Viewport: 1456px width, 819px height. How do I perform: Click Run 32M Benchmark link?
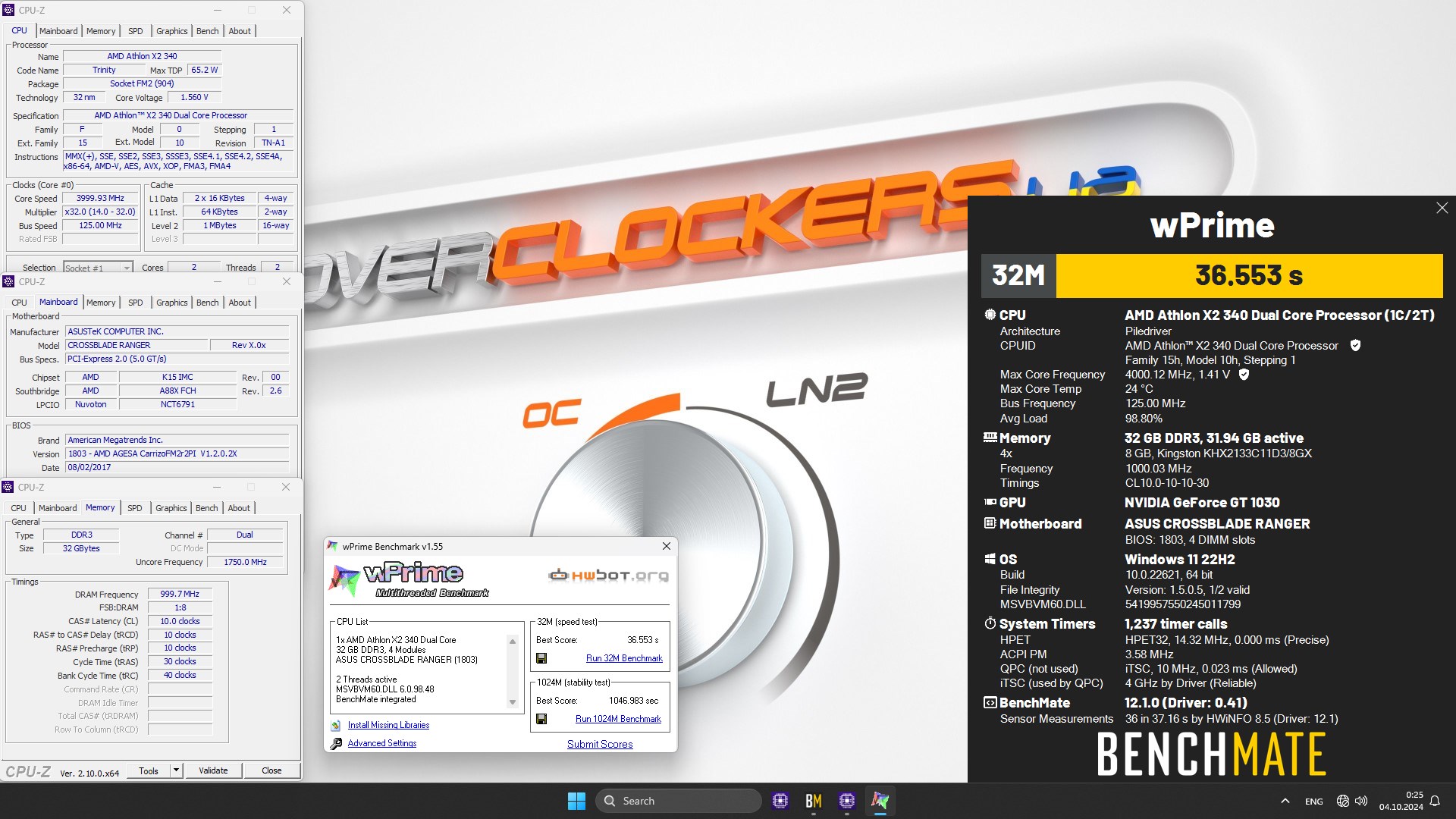tap(624, 658)
